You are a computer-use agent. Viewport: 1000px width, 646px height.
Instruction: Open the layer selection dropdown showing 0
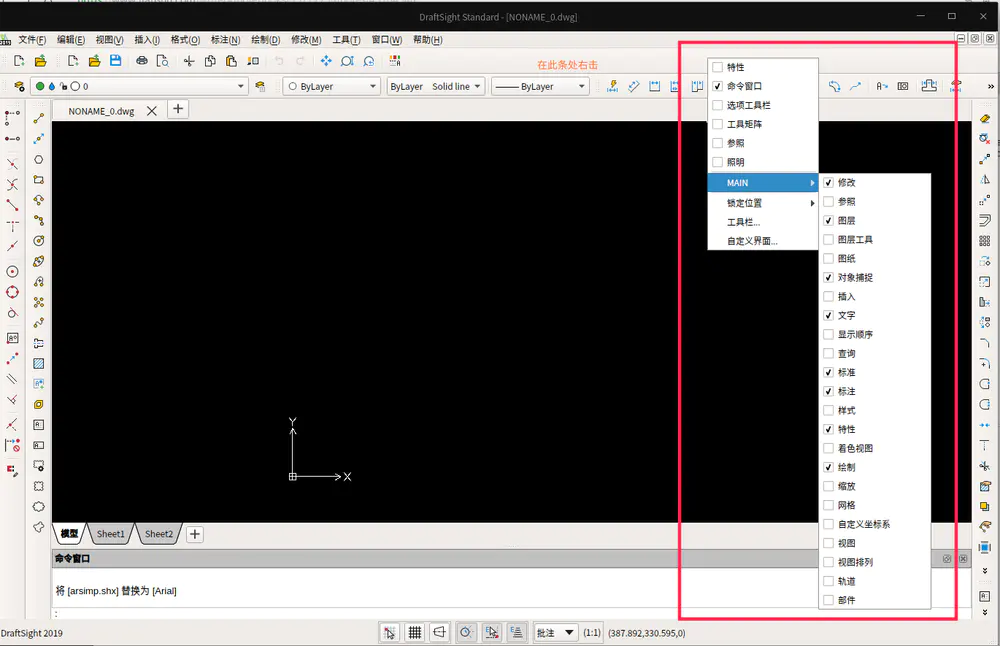tap(139, 87)
